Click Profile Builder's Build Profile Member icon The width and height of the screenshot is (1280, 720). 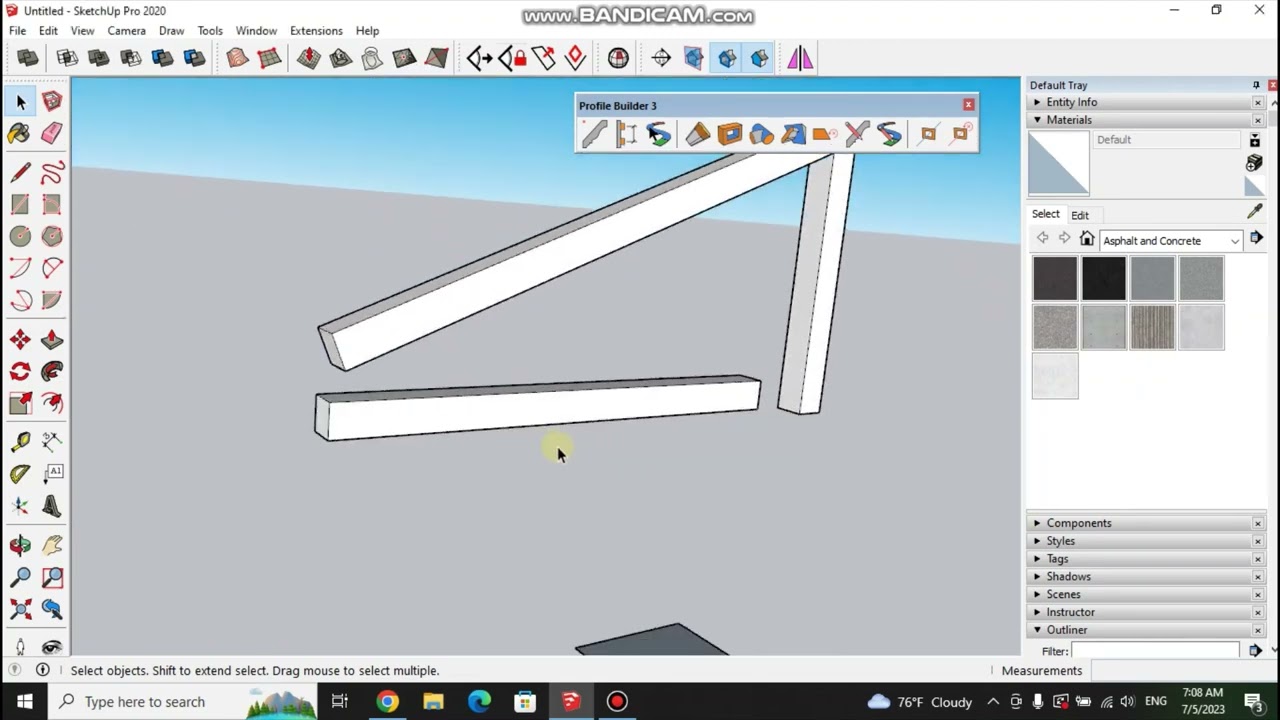pos(594,134)
